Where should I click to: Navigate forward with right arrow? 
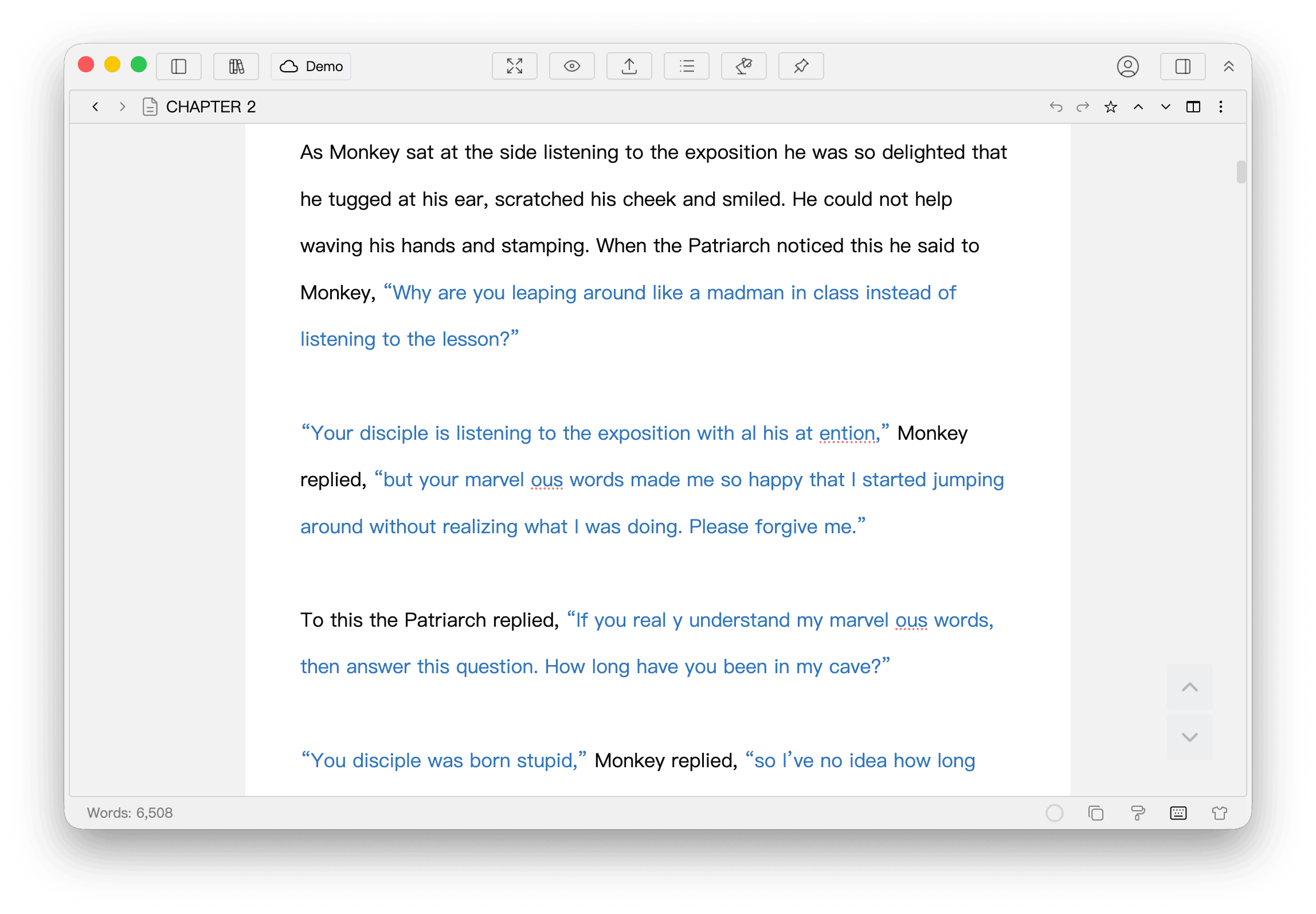coord(122,107)
